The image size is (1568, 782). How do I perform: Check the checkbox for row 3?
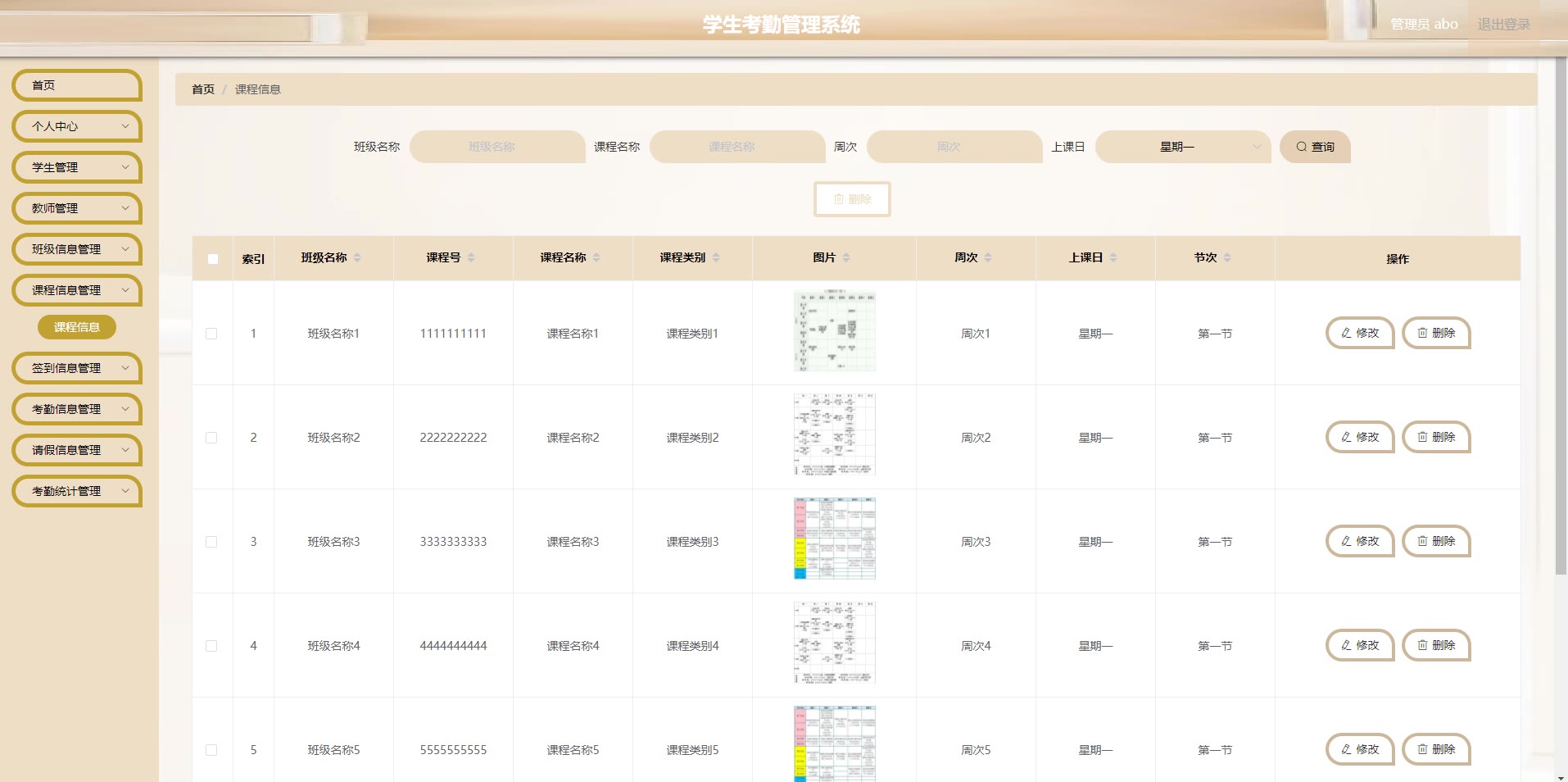coord(211,542)
